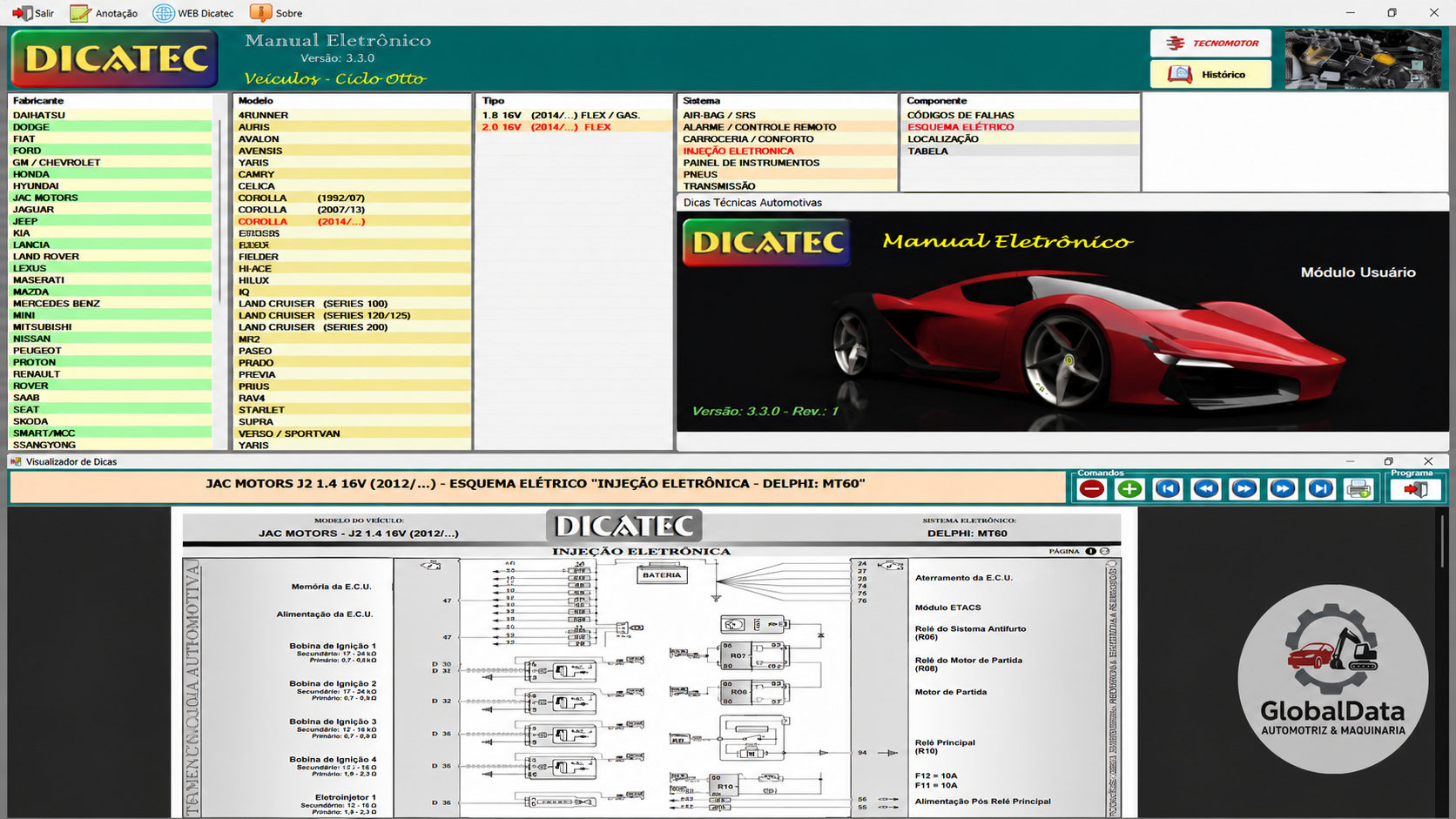Select PEUGEOT manufacturer
This screenshot has height=819, width=1456.
(x=111, y=351)
